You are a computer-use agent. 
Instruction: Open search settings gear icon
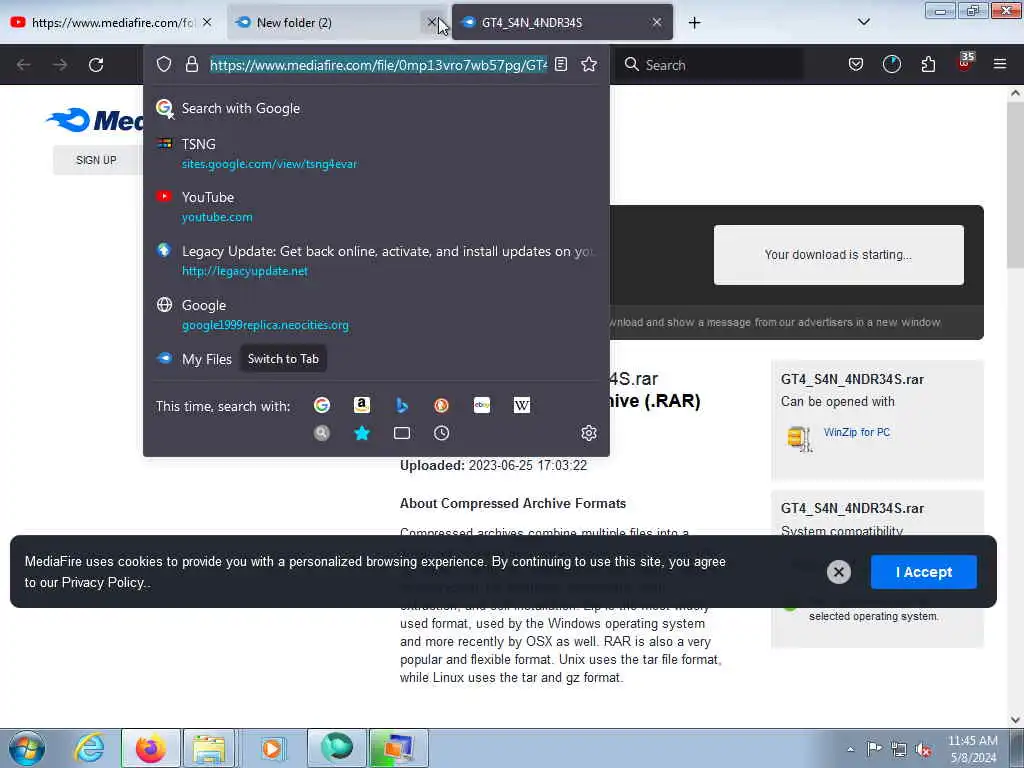589,433
